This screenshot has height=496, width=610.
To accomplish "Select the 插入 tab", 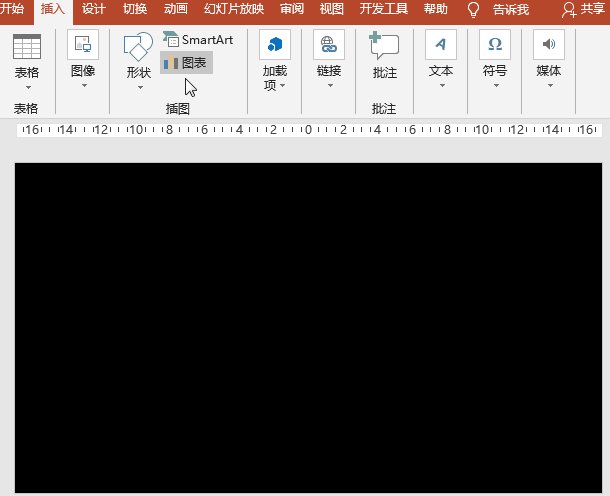I will [x=53, y=9].
